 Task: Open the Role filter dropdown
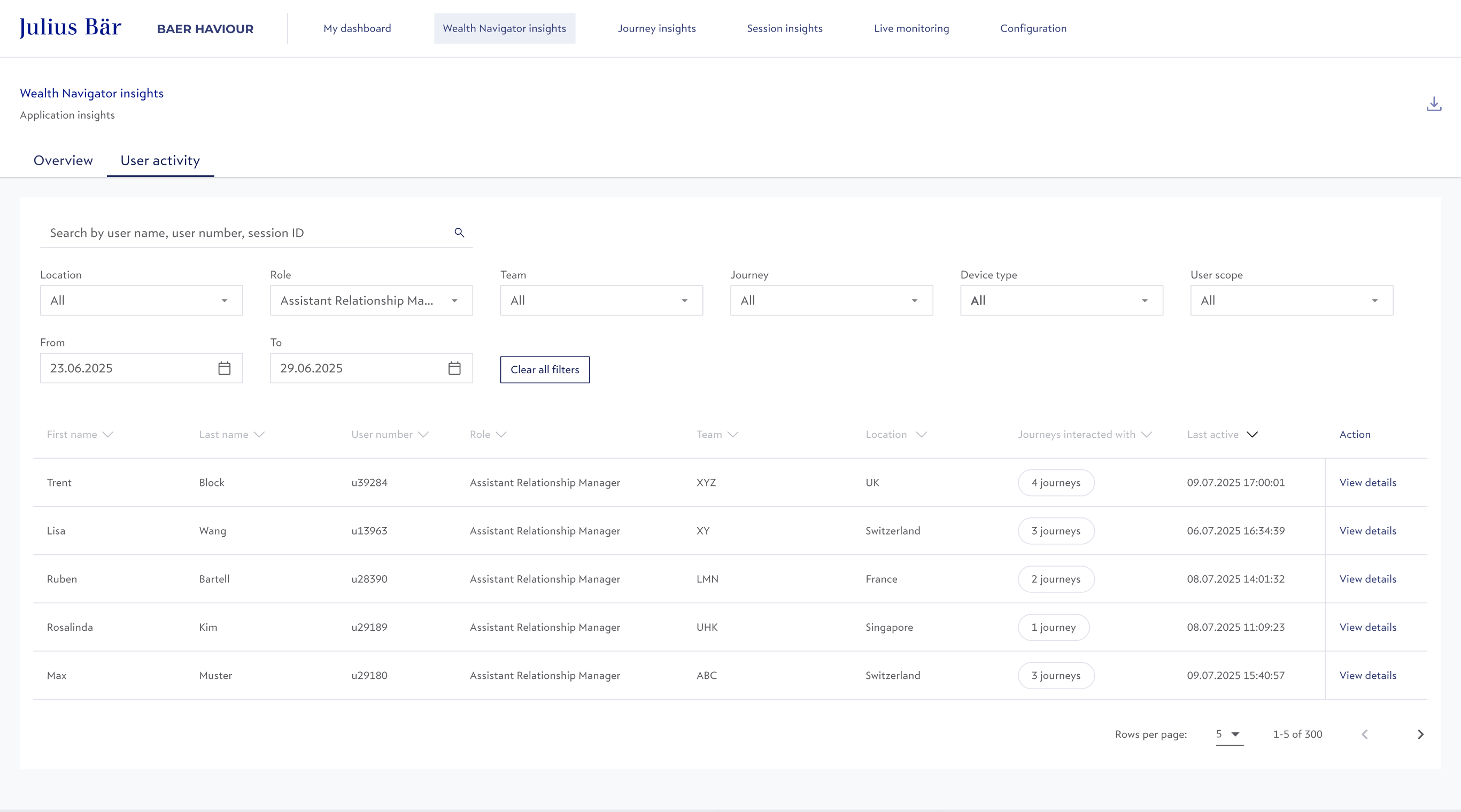coord(372,300)
